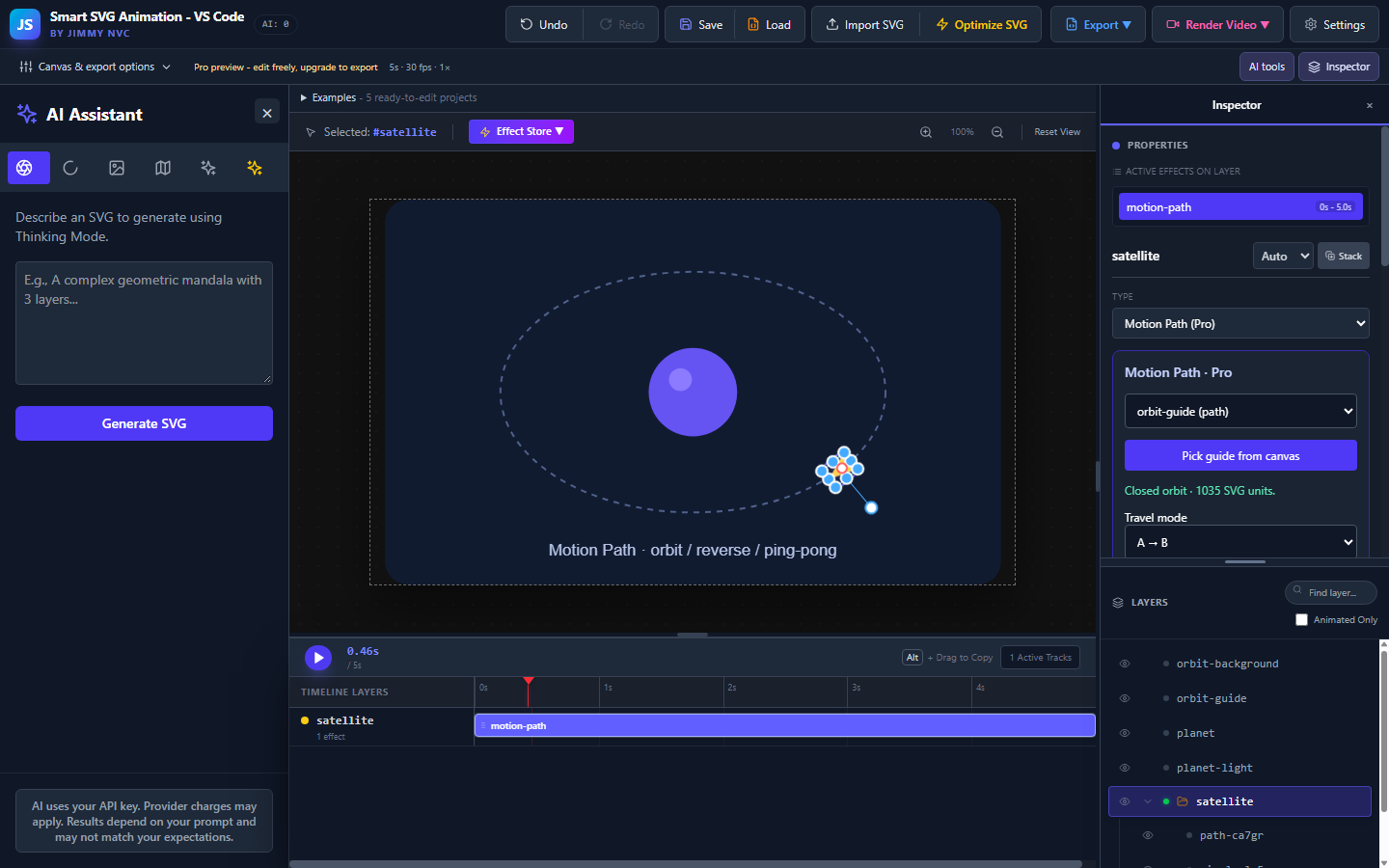Expand Canvas & export options

click(x=95, y=67)
